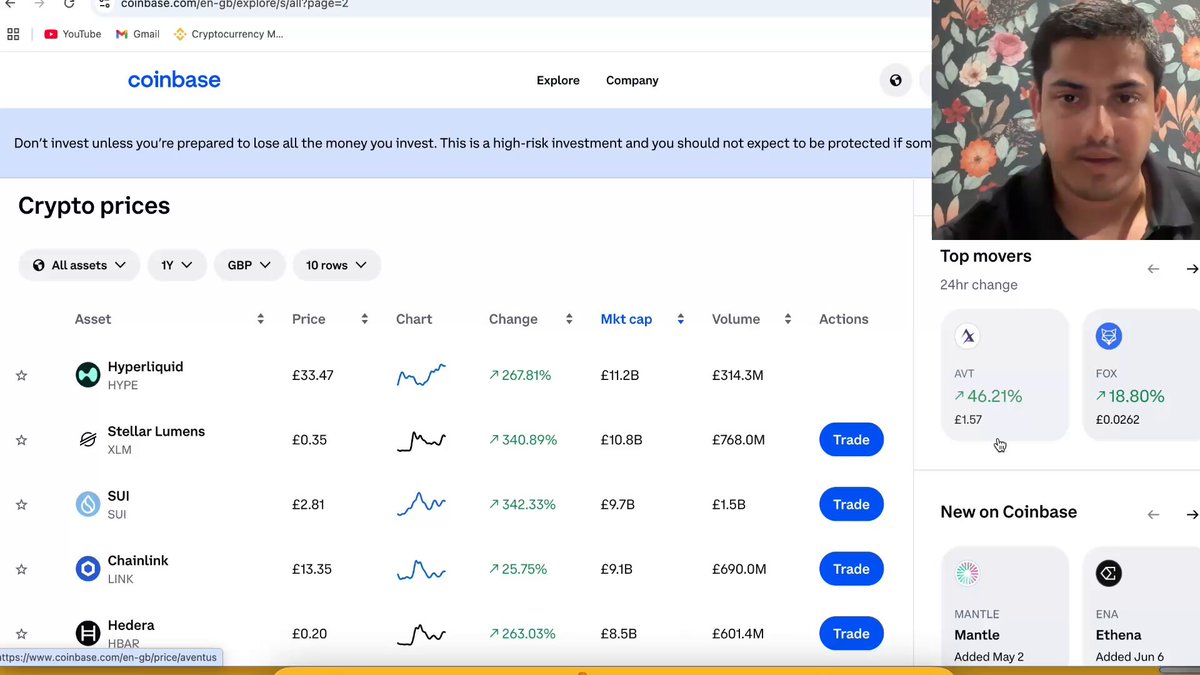Star SUI as favorite
The height and width of the screenshot is (675, 1200).
[x=21, y=504]
